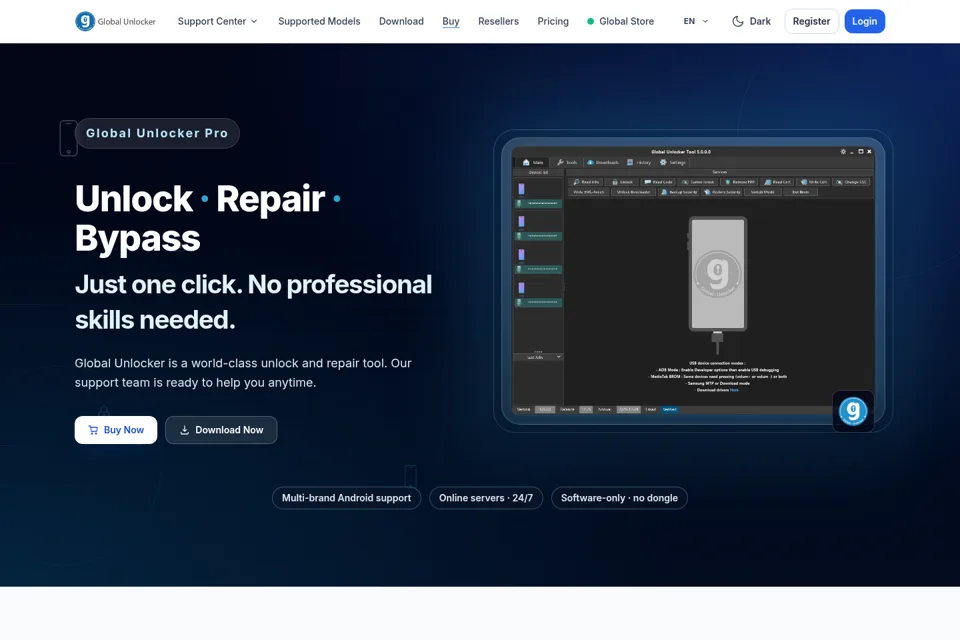Viewport: 960px width, 640px height.
Task: Visit the Global Store link
Action: coord(620,21)
